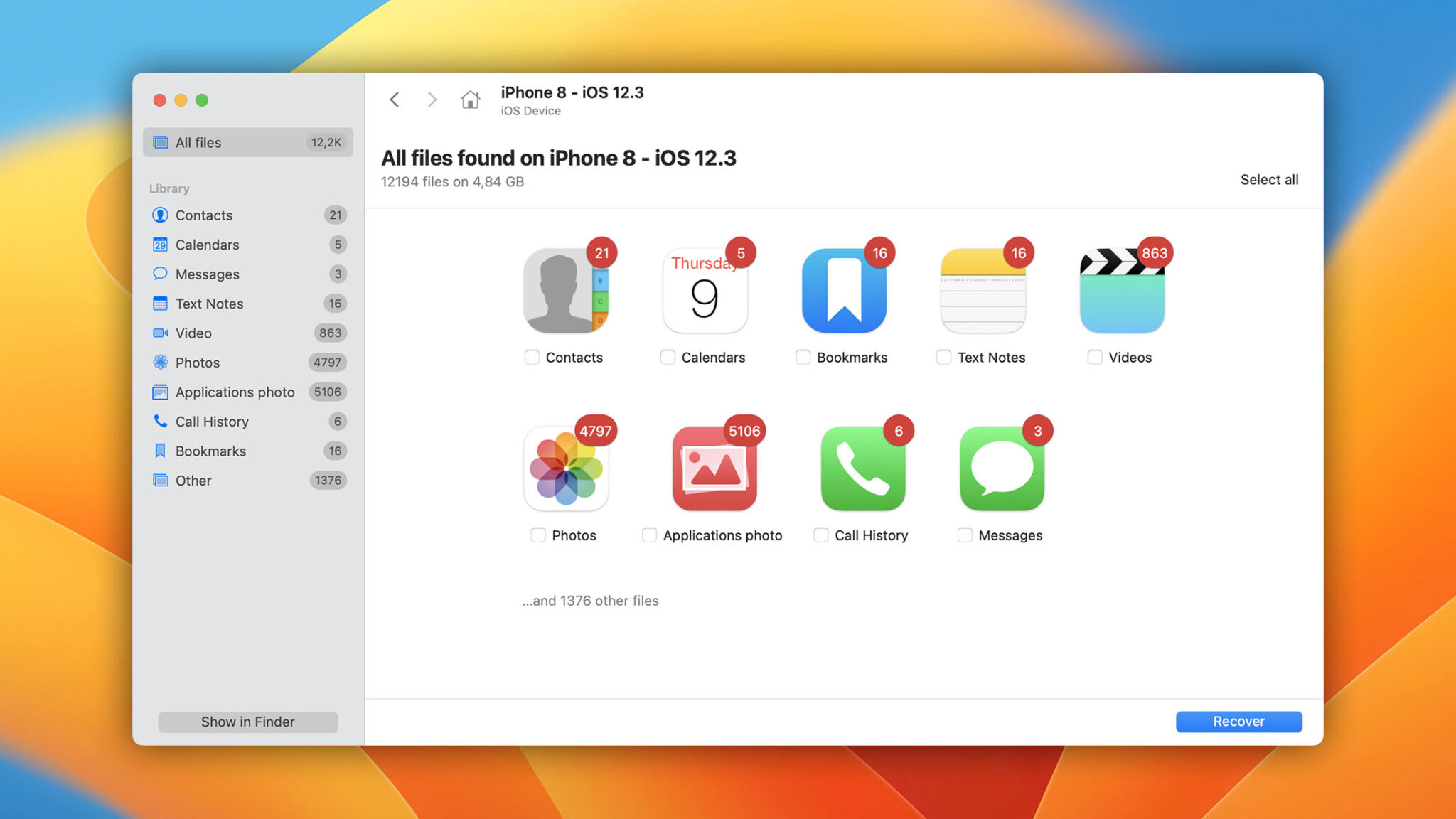Screen dimensions: 1456x819
Task: Click the Recover button
Action: click(1238, 721)
